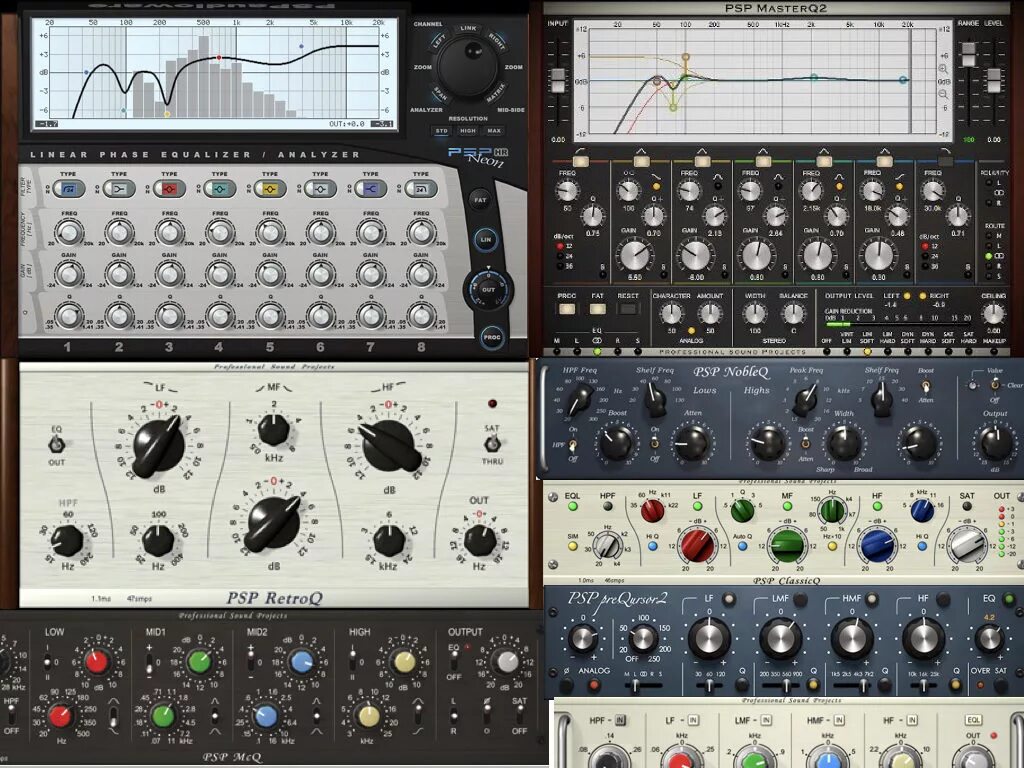Toggle the SIM yellow LED in ClassicQ
This screenshot has height=768, width=1024.
[572, 547]
